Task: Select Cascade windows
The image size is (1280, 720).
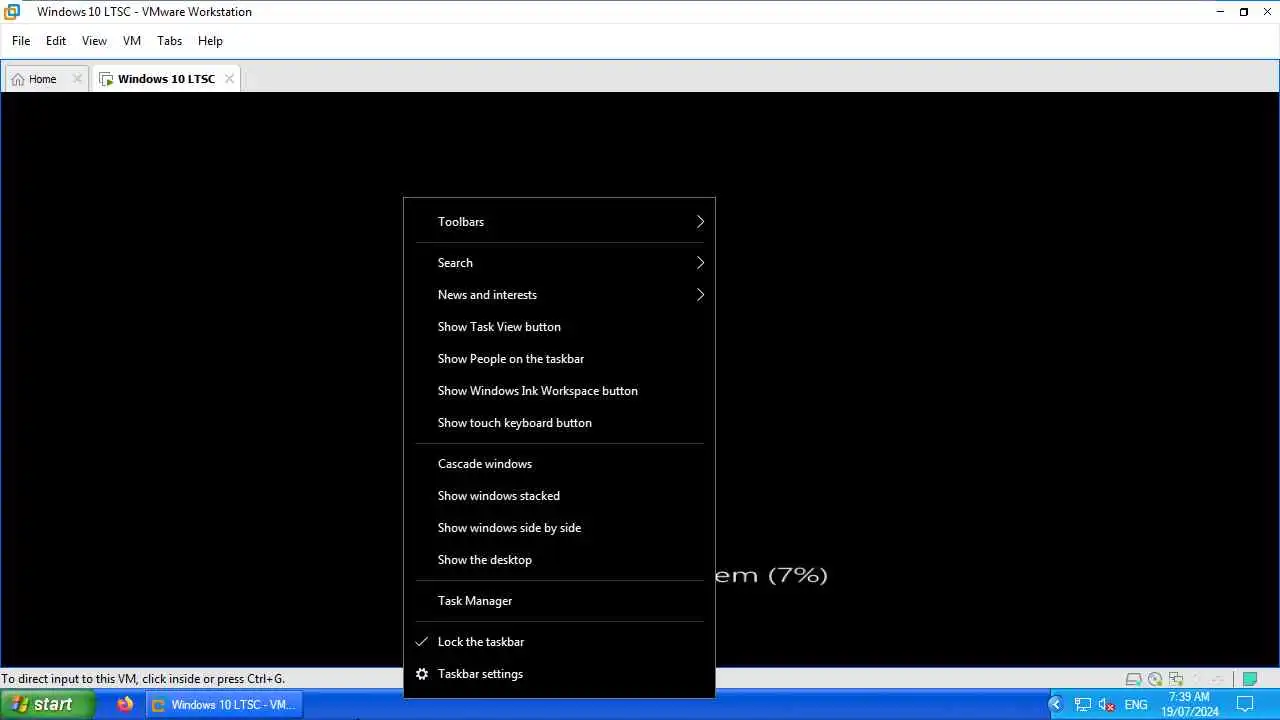Action: tap(559, 464)
